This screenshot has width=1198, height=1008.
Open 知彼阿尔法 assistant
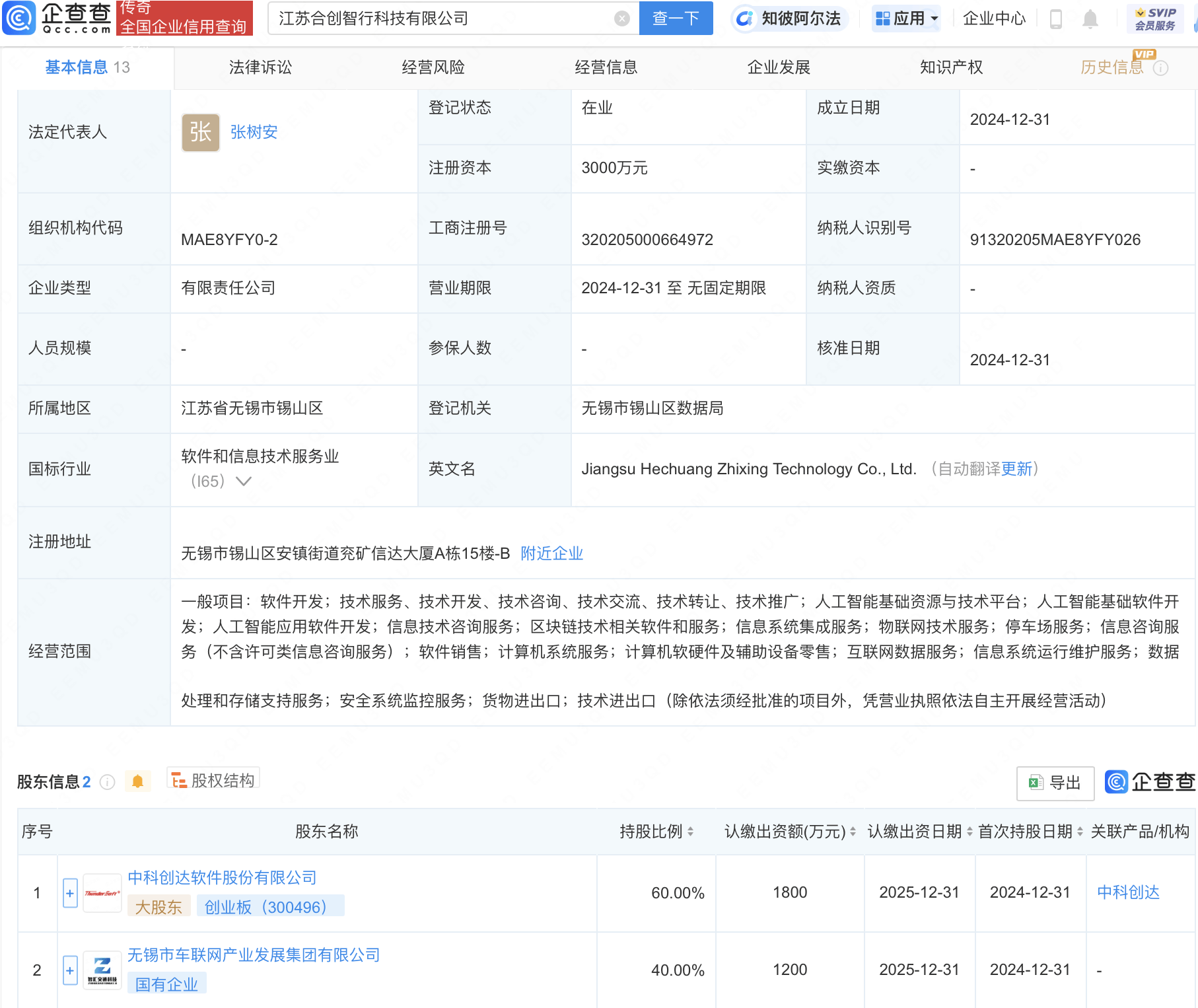790,18
